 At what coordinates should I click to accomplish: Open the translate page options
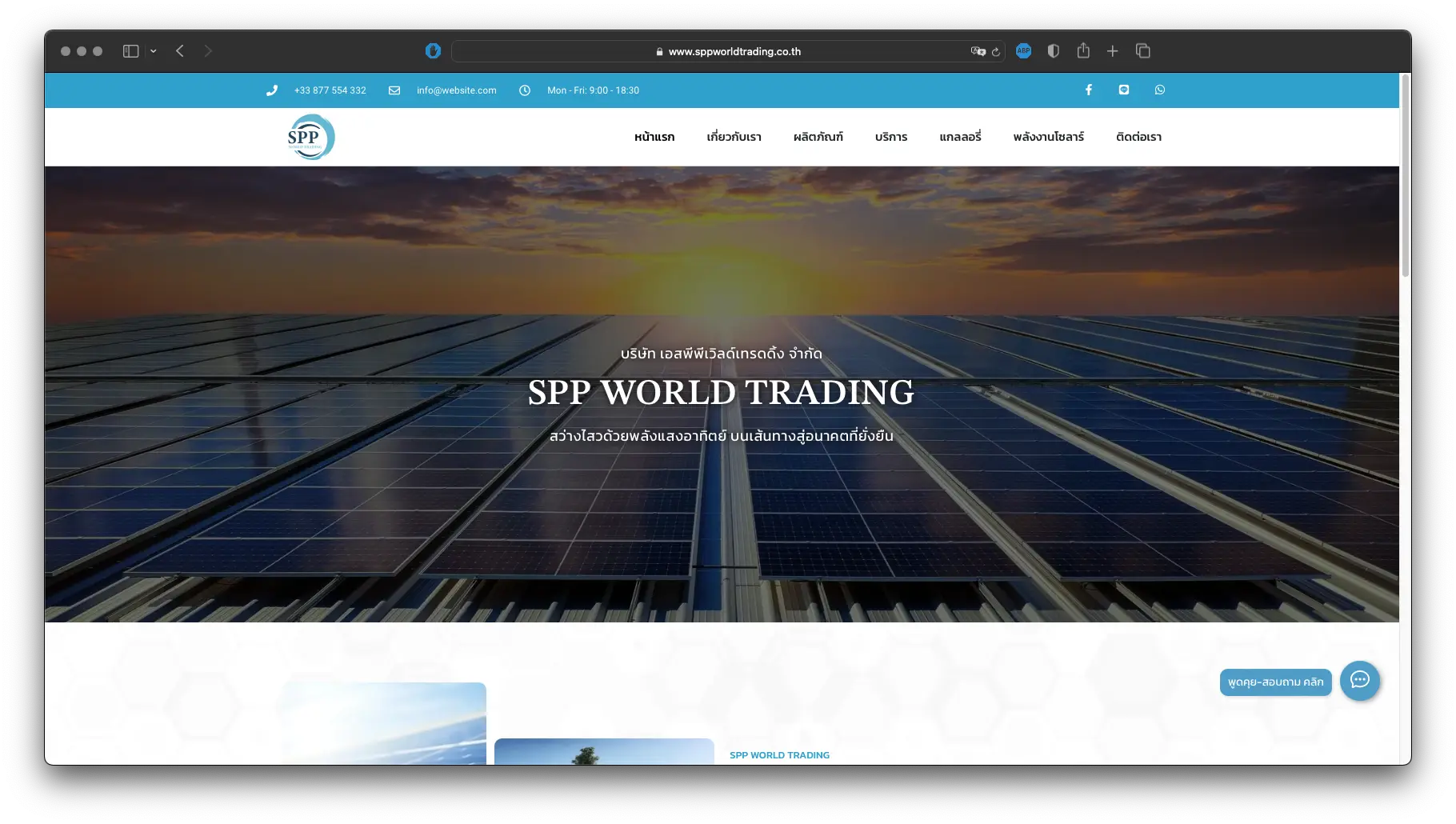(x=978, y=51)
